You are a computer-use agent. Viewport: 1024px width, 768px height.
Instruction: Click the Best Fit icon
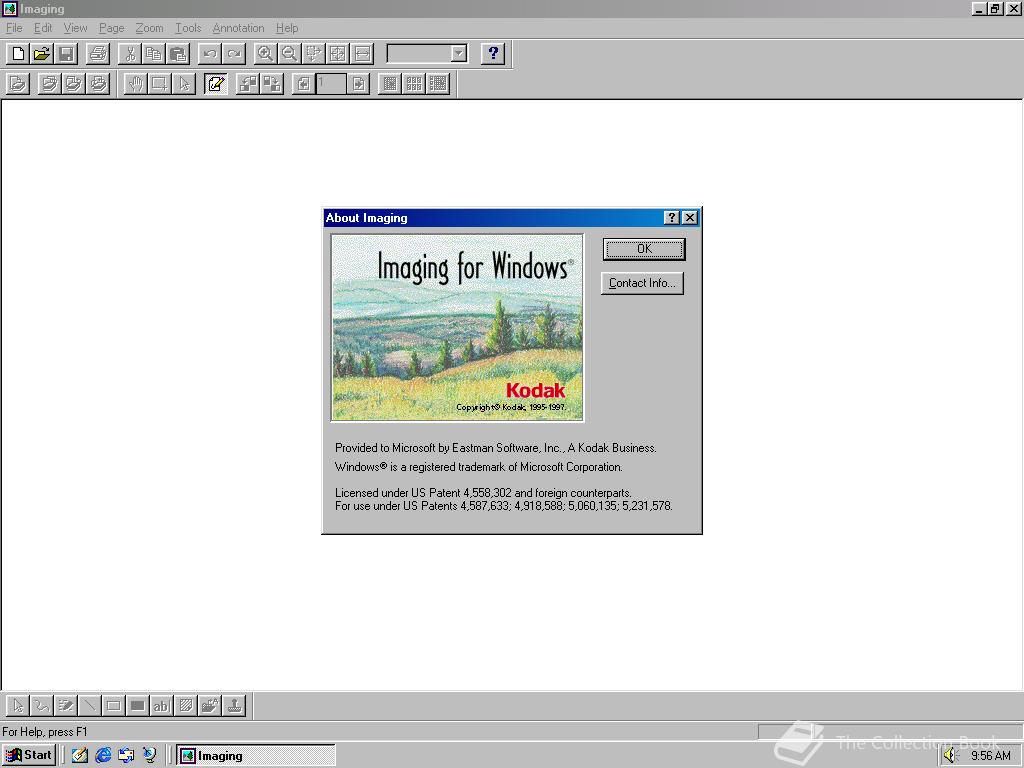tap(338, 54)
